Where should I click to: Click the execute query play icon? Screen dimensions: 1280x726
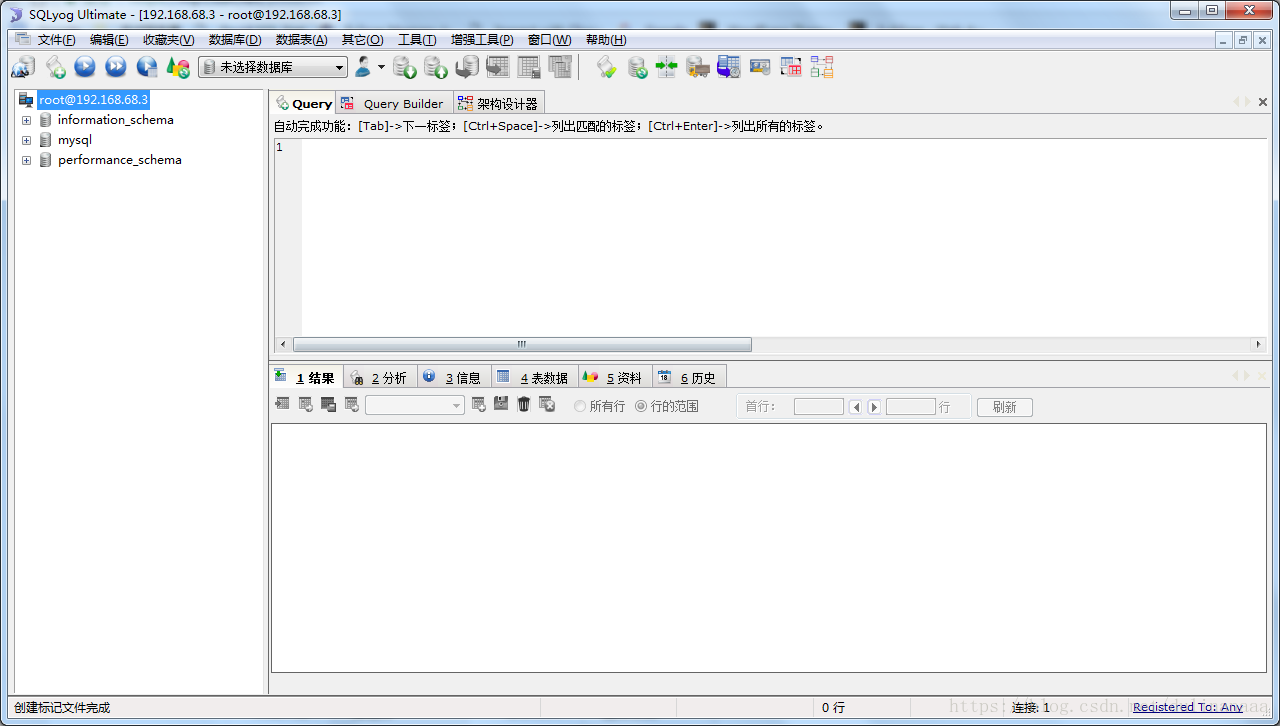[85, 67]
